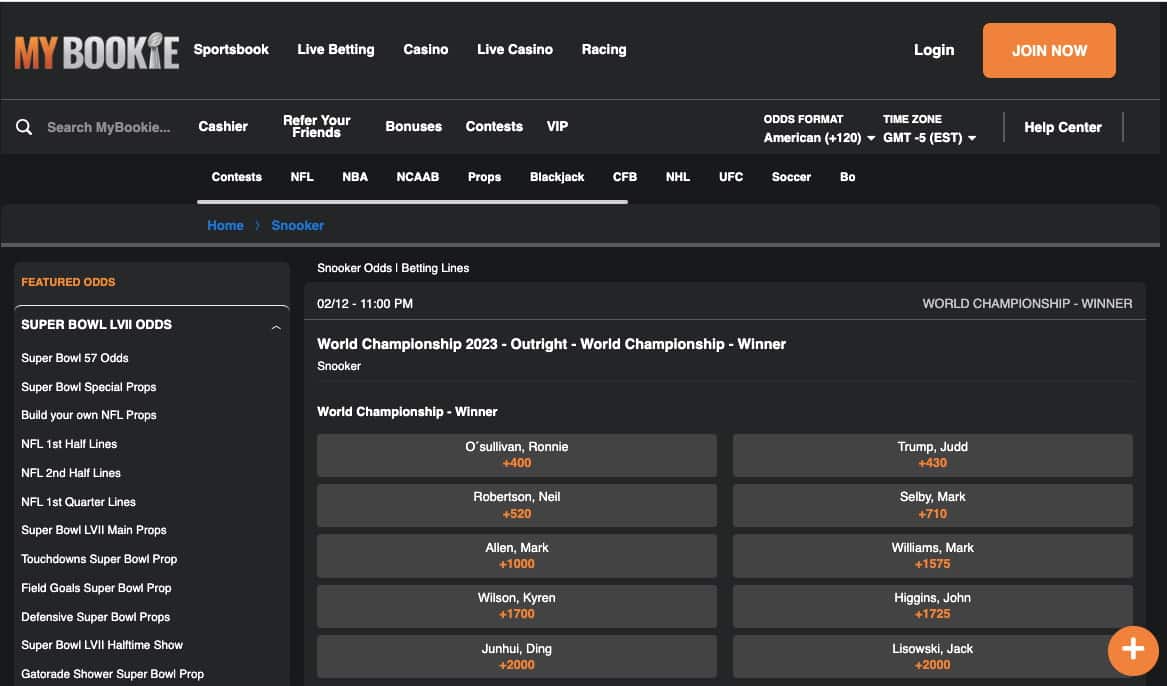
Task: Click the JOIN NOW button
Action: 1049,51
